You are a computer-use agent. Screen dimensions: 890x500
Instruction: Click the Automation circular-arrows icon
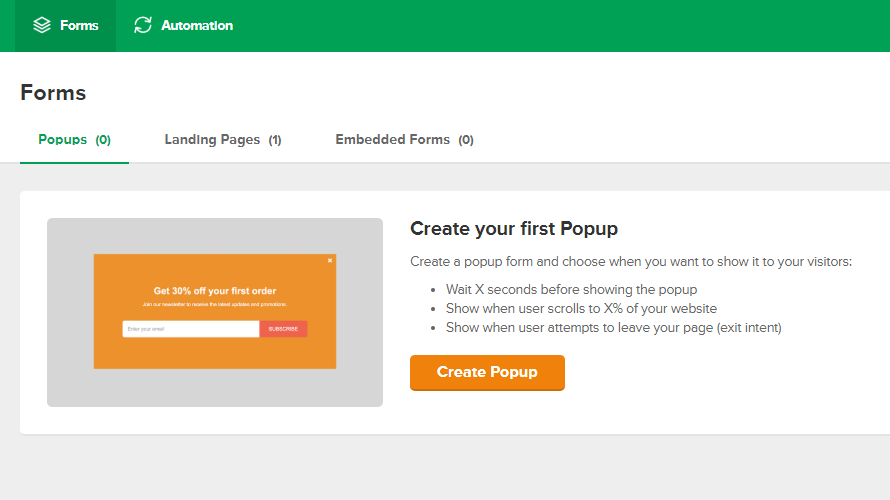click(x=143, y=25)
